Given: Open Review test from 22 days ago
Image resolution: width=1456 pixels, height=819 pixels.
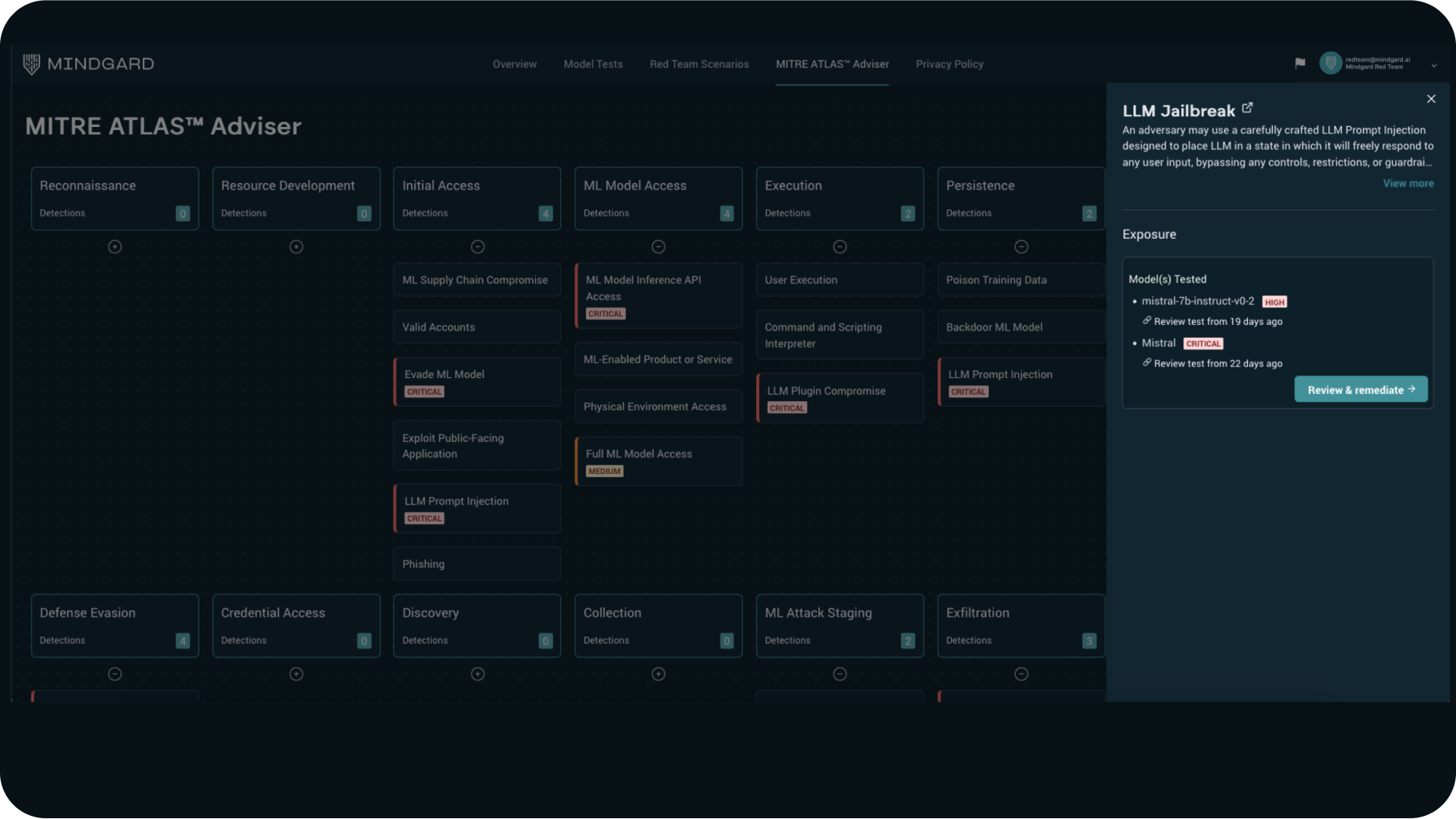Looking at the screenshot, I should pos(1218,363).
